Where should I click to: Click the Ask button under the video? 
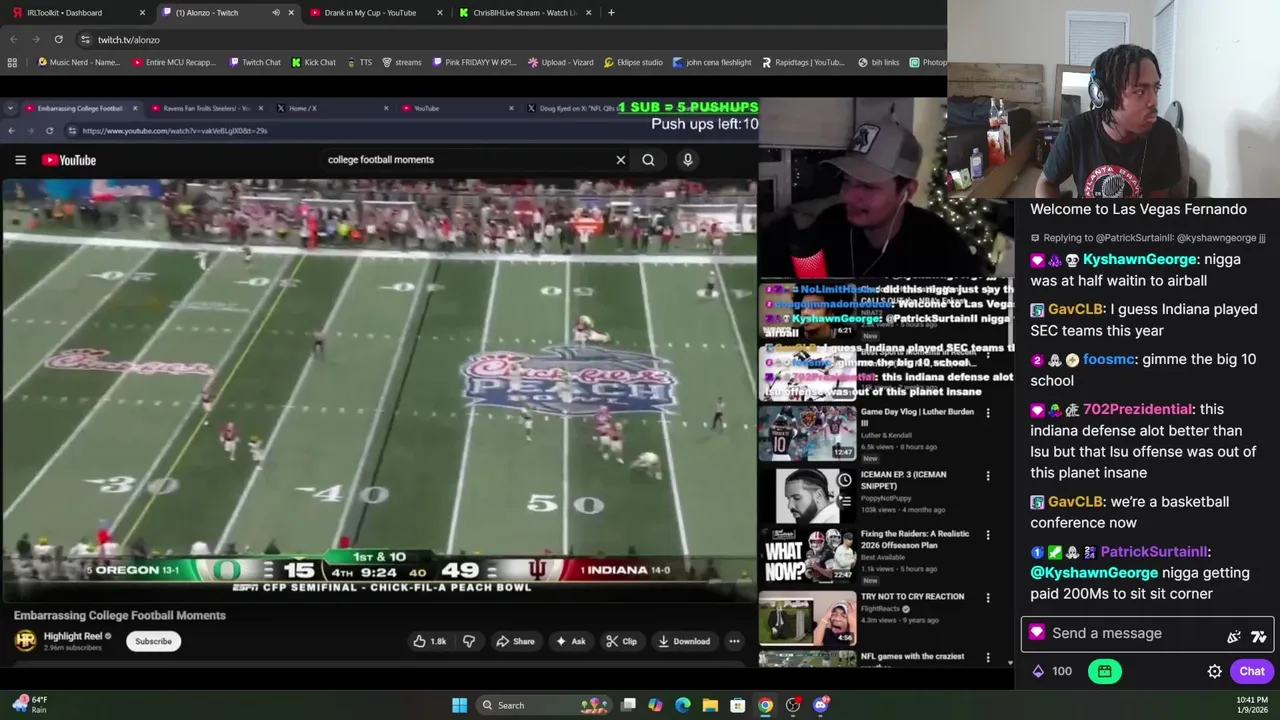click(570, 641)
